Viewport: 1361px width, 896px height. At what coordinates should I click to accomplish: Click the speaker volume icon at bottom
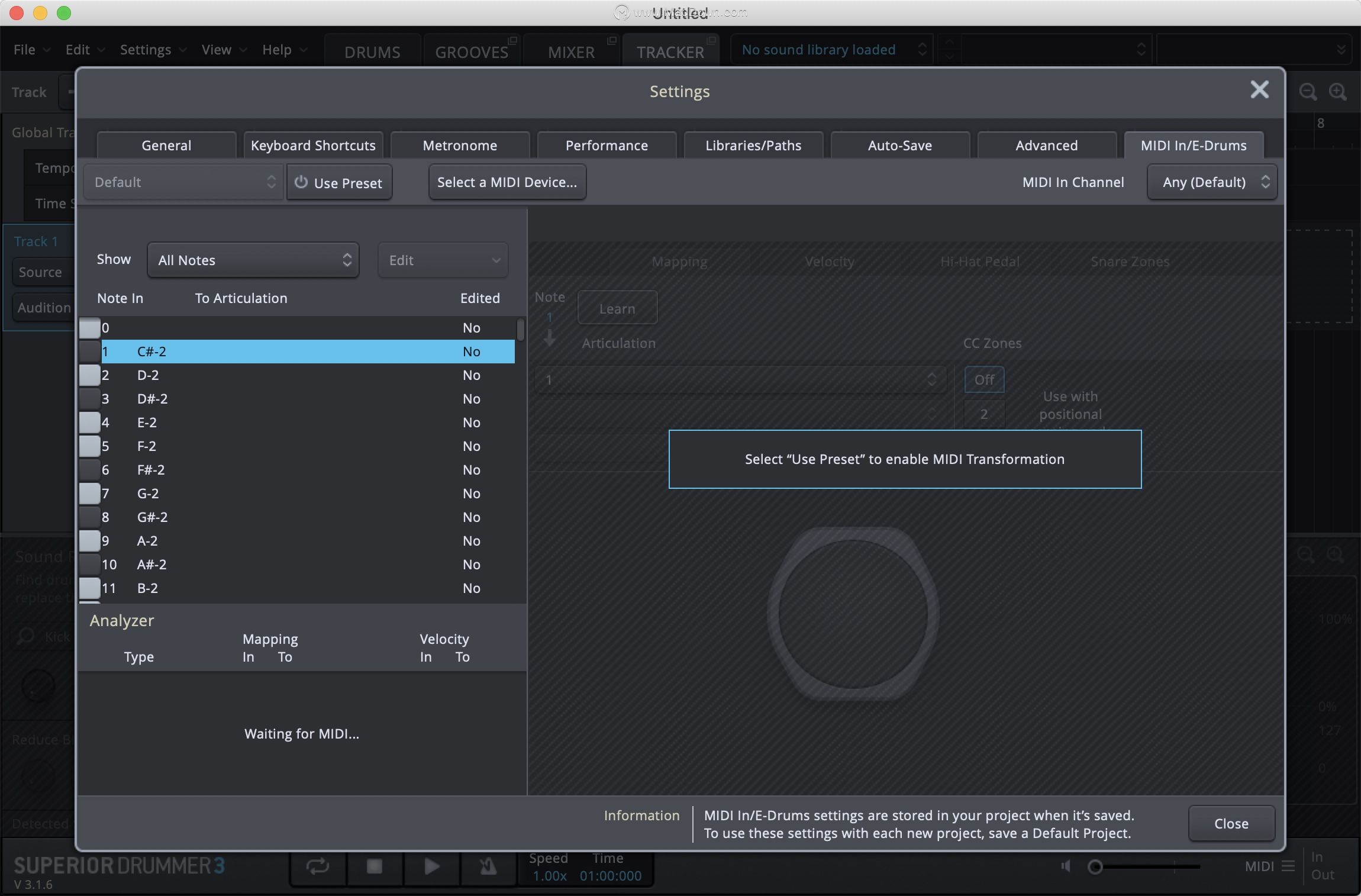1066,866
